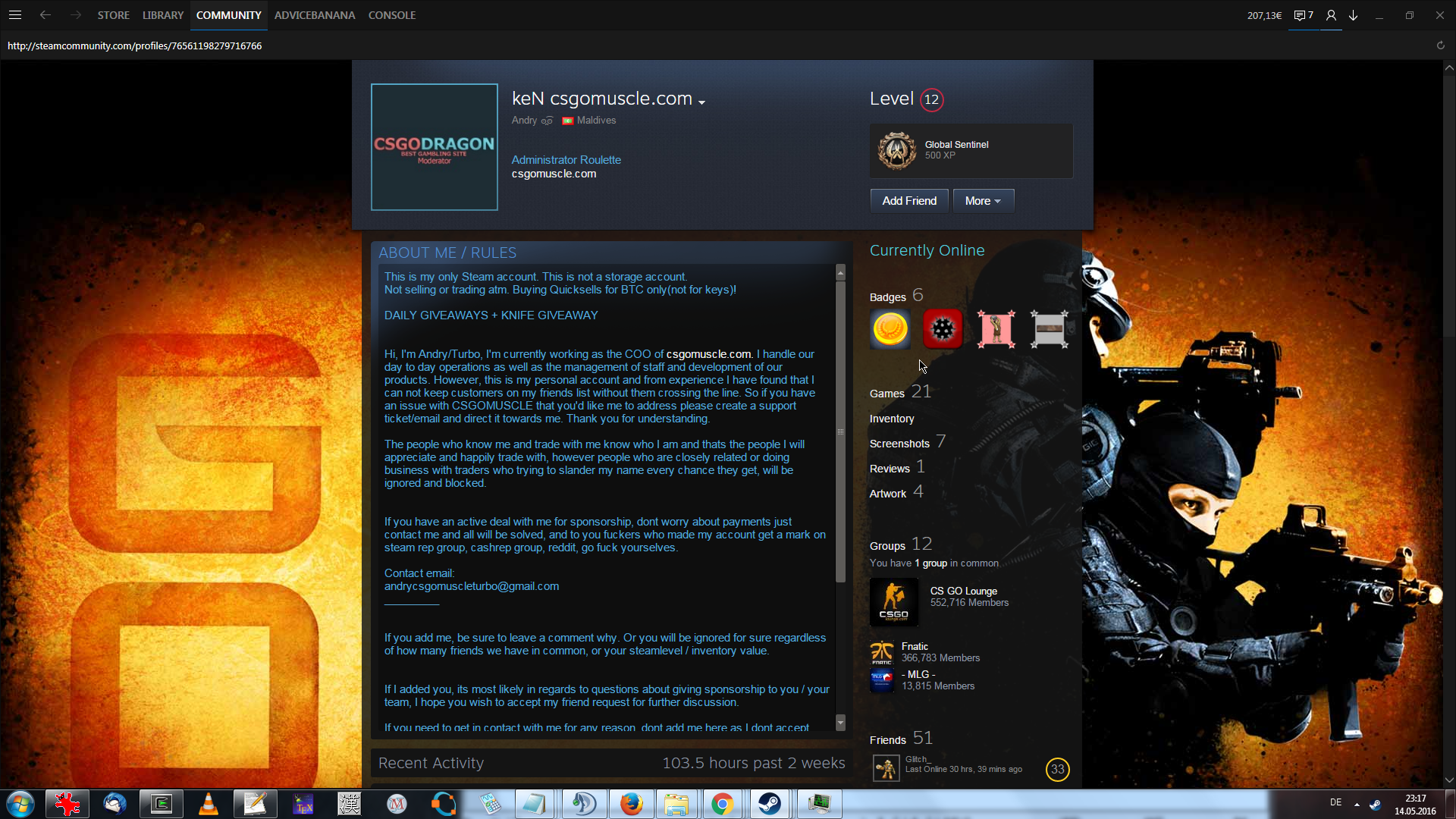This screenshot has width=1456, height=819.
Task: Open the calculator icon in taskbar
Action: pos(491,804)
